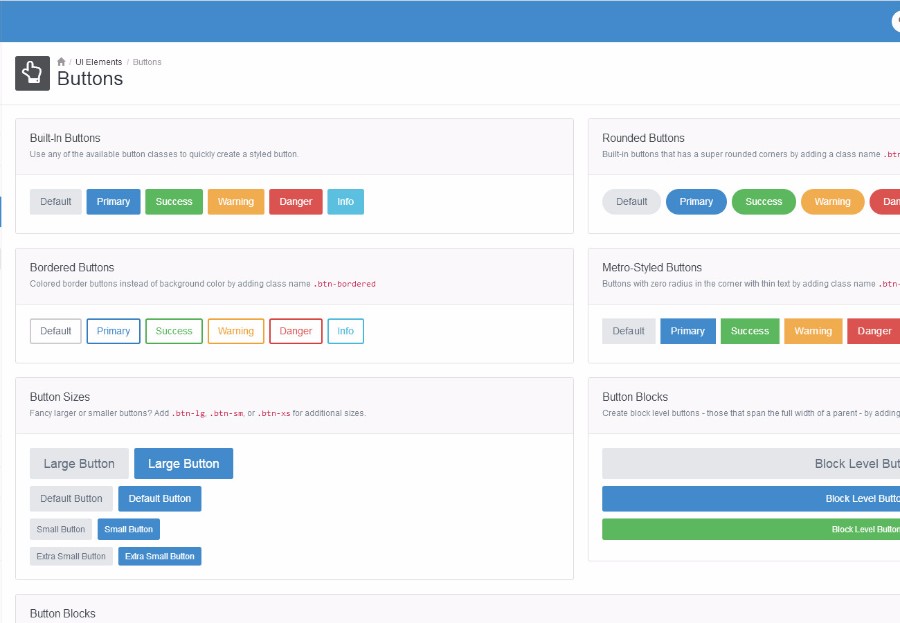900x623 pixels.
Task: Click the gray Default Button
Action: pos(71,499)
